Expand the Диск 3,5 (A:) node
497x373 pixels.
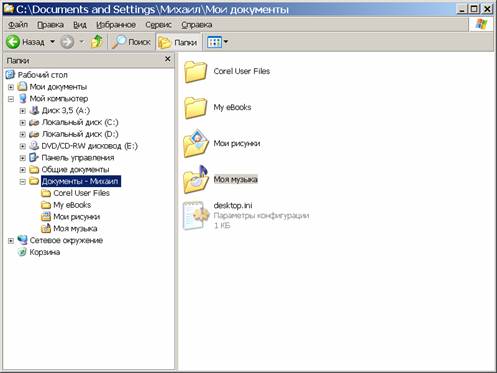23,111
